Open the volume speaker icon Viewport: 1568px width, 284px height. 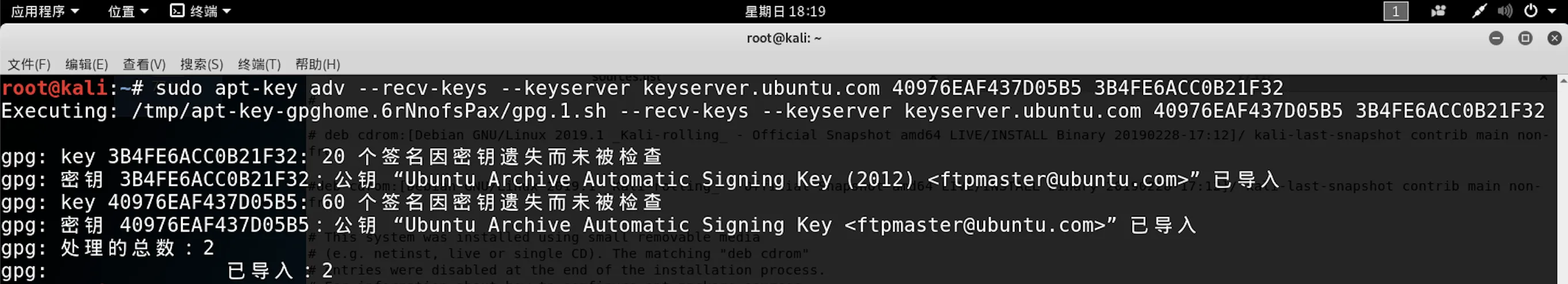coord(1505,11)
